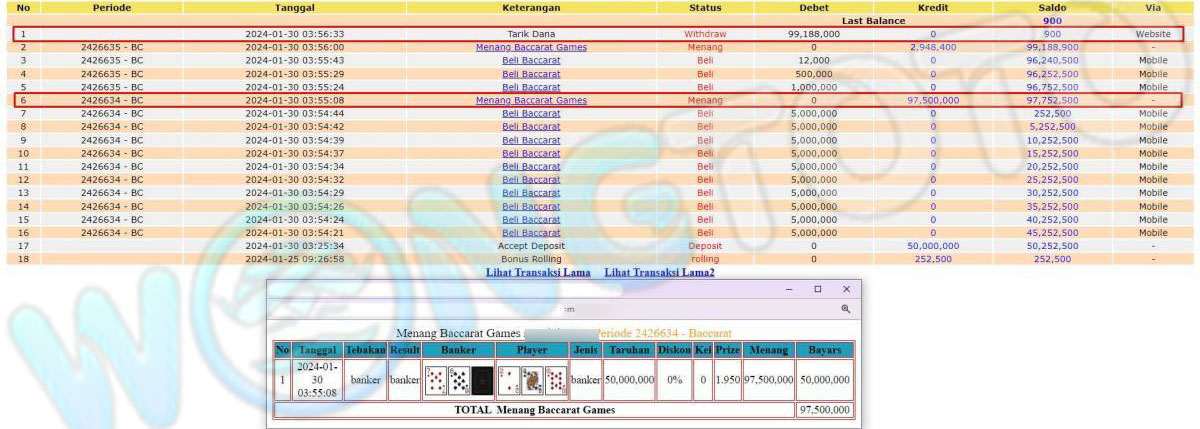Screen dimensions: 1200x429
Task: Open Lihat Transaksi Lama link
Action: point(538,272)
